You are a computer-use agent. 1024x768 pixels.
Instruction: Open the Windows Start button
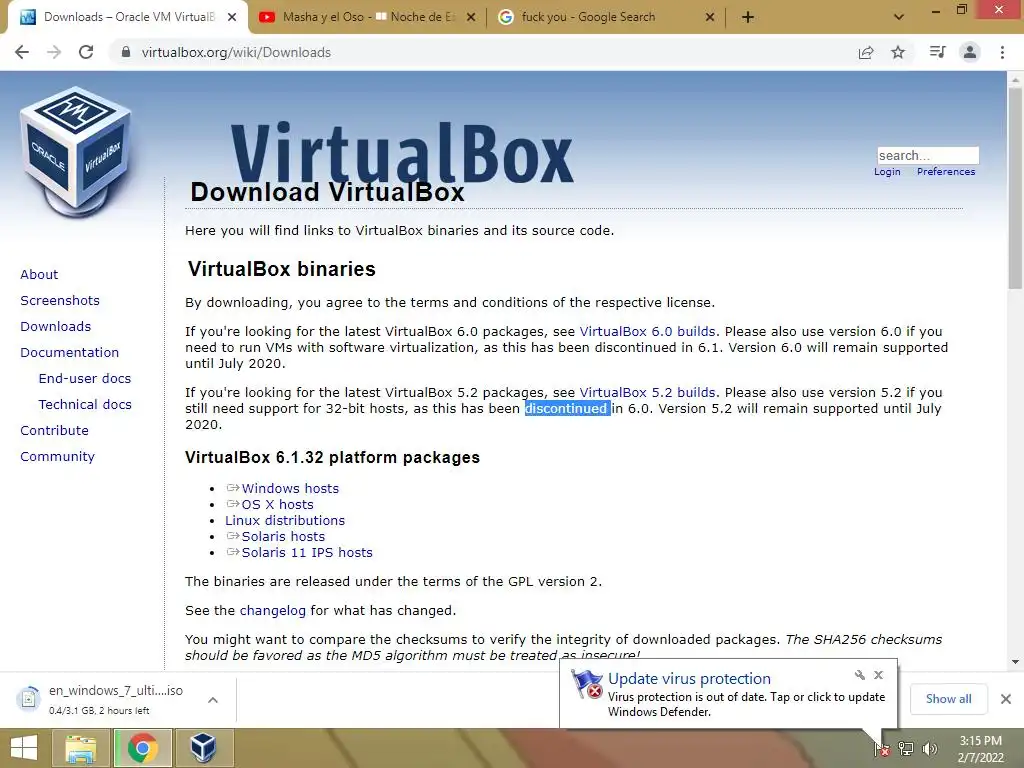[x=24, y=748]
